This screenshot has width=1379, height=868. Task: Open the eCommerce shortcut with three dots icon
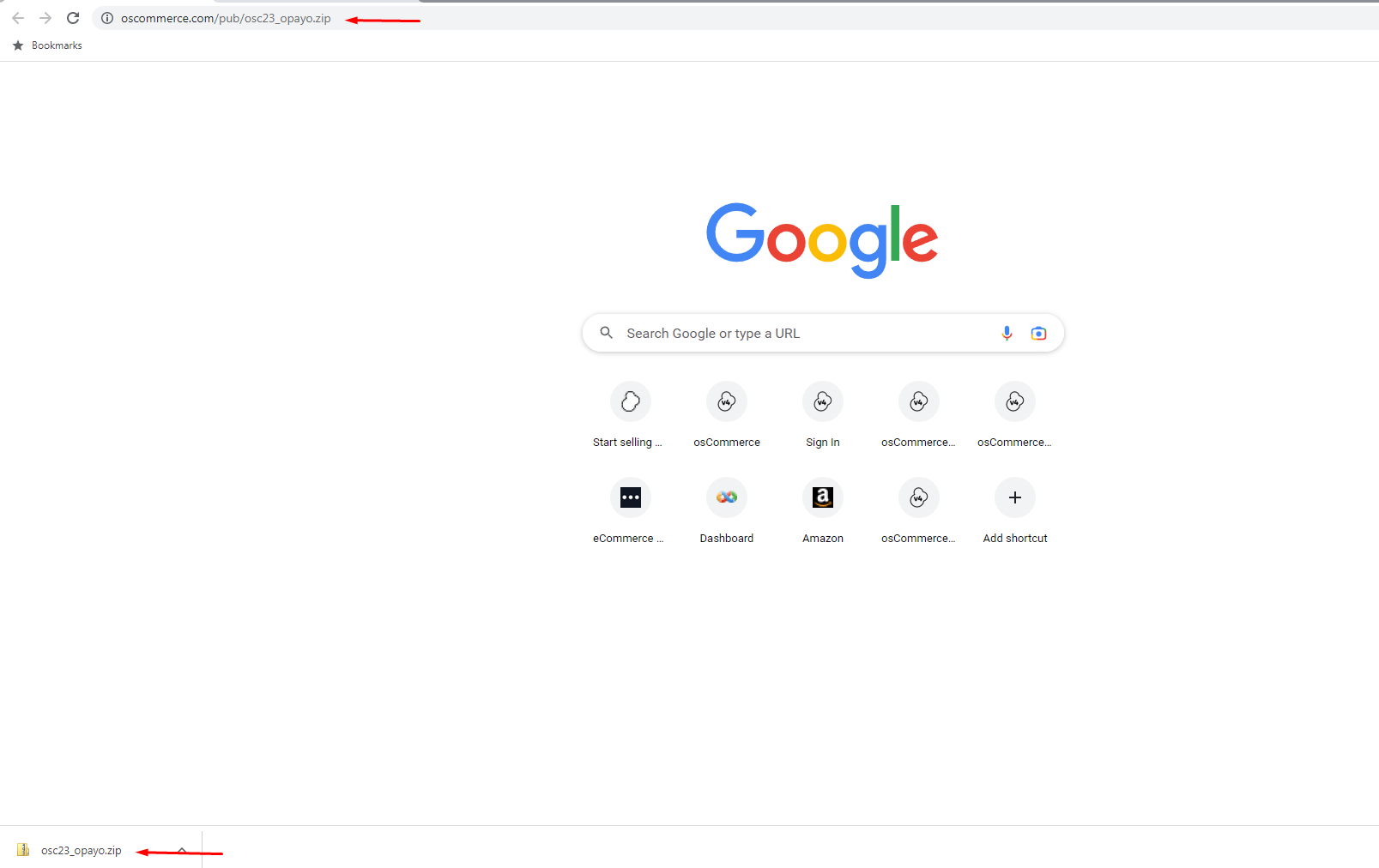tap(631, 497)
